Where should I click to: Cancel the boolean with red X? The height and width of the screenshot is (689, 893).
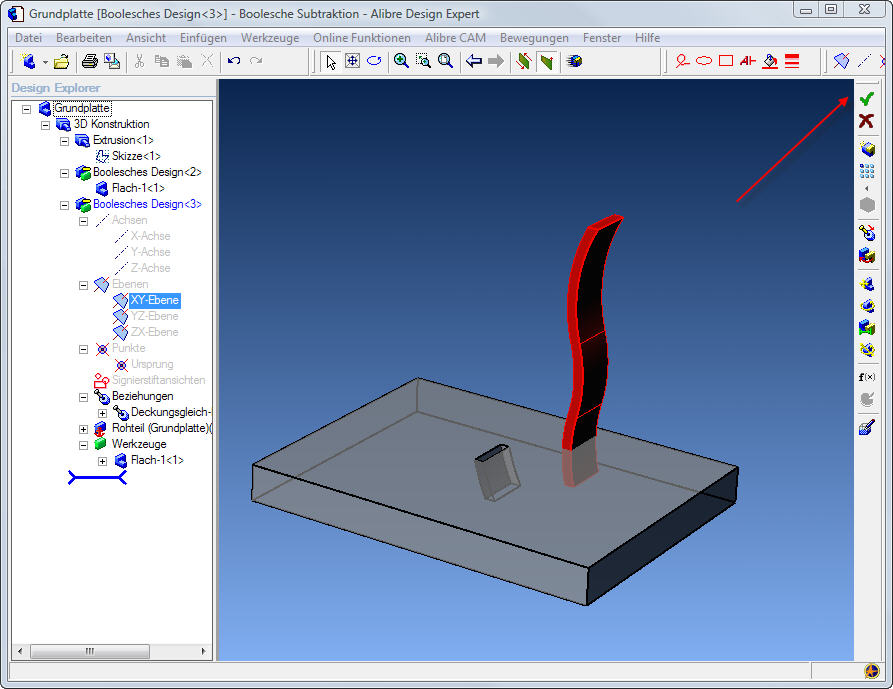[867, 121]
